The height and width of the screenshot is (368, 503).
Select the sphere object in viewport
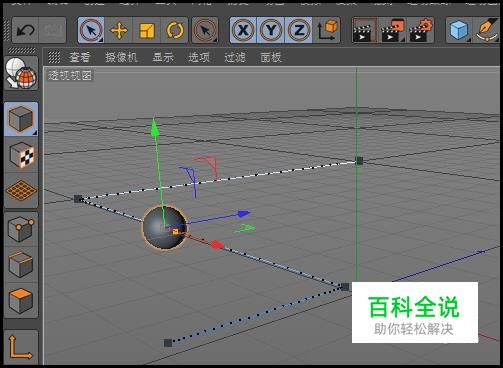pyautogui.click(x=164, y=228)
